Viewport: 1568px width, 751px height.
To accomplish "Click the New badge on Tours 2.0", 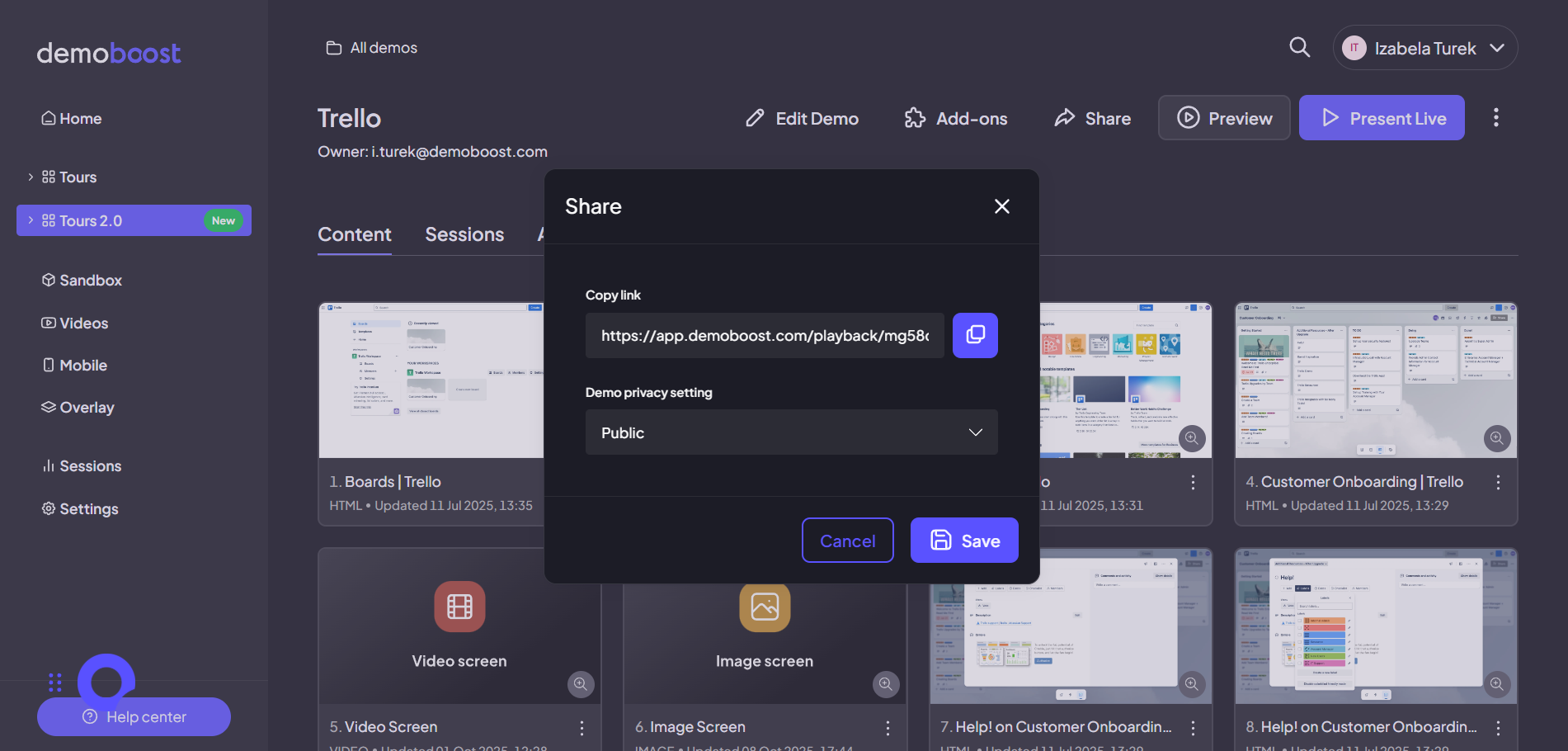I will click(223, 220).
